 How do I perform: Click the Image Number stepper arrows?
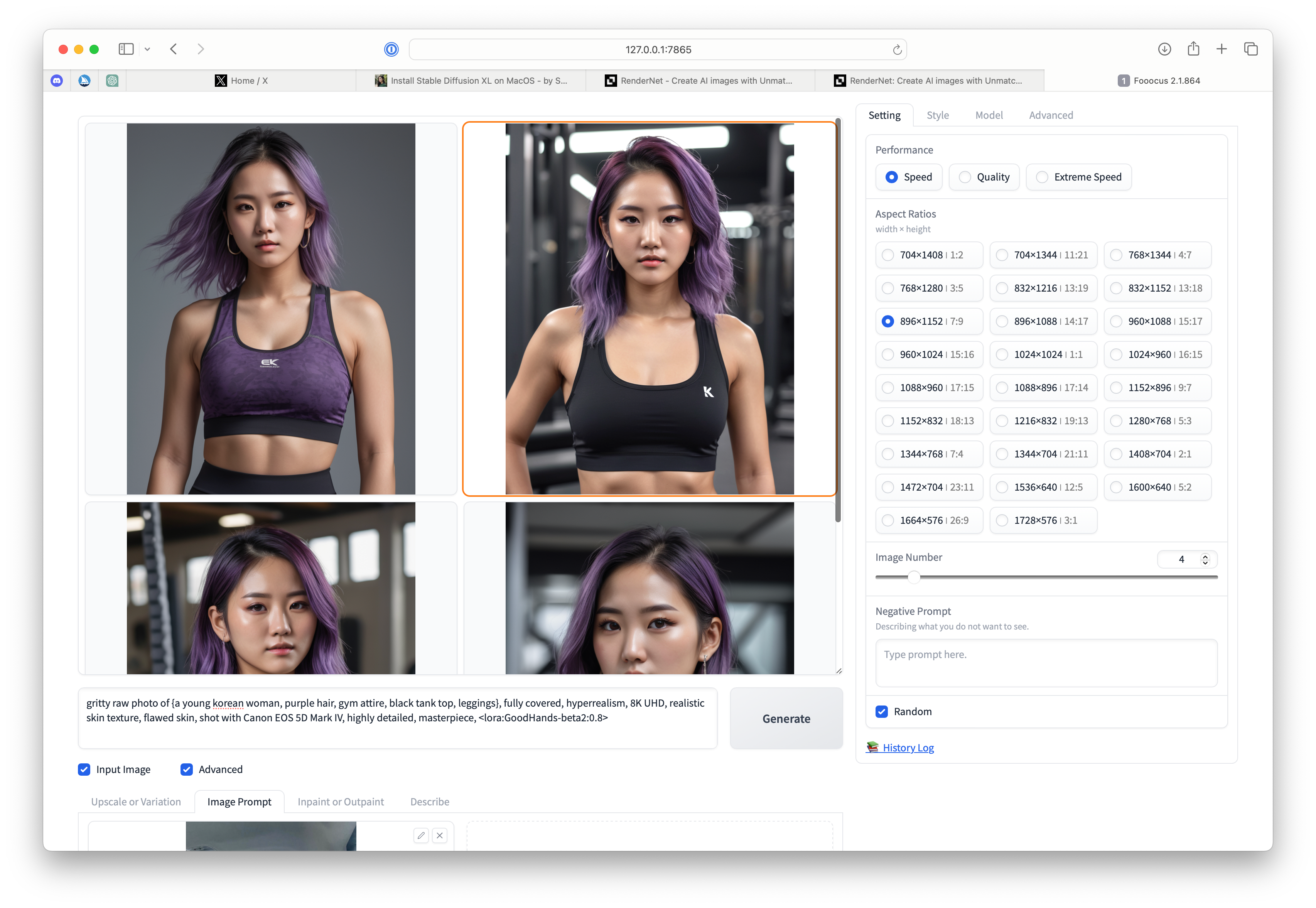click(1205, 559)
